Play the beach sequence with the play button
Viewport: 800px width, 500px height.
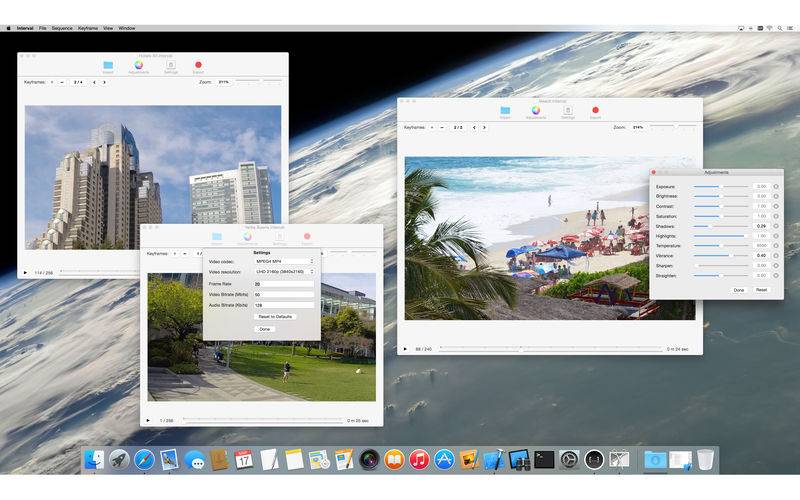(x=405, y=349)
